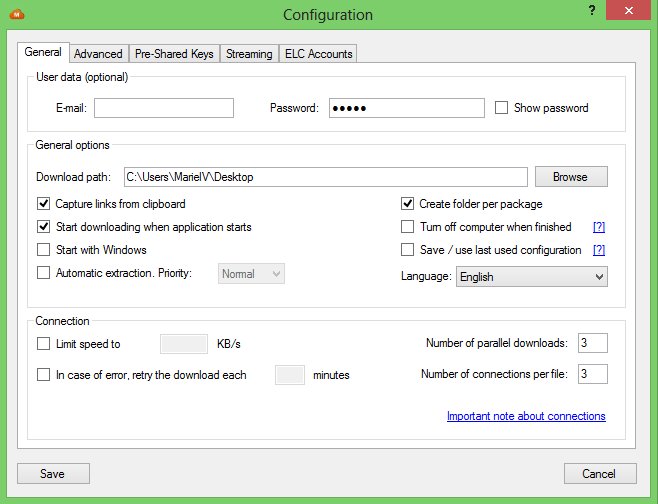Switch to the ELC Accounts tab
The height and width of the screenshot is (504, 658).
(x=319, y=54)
